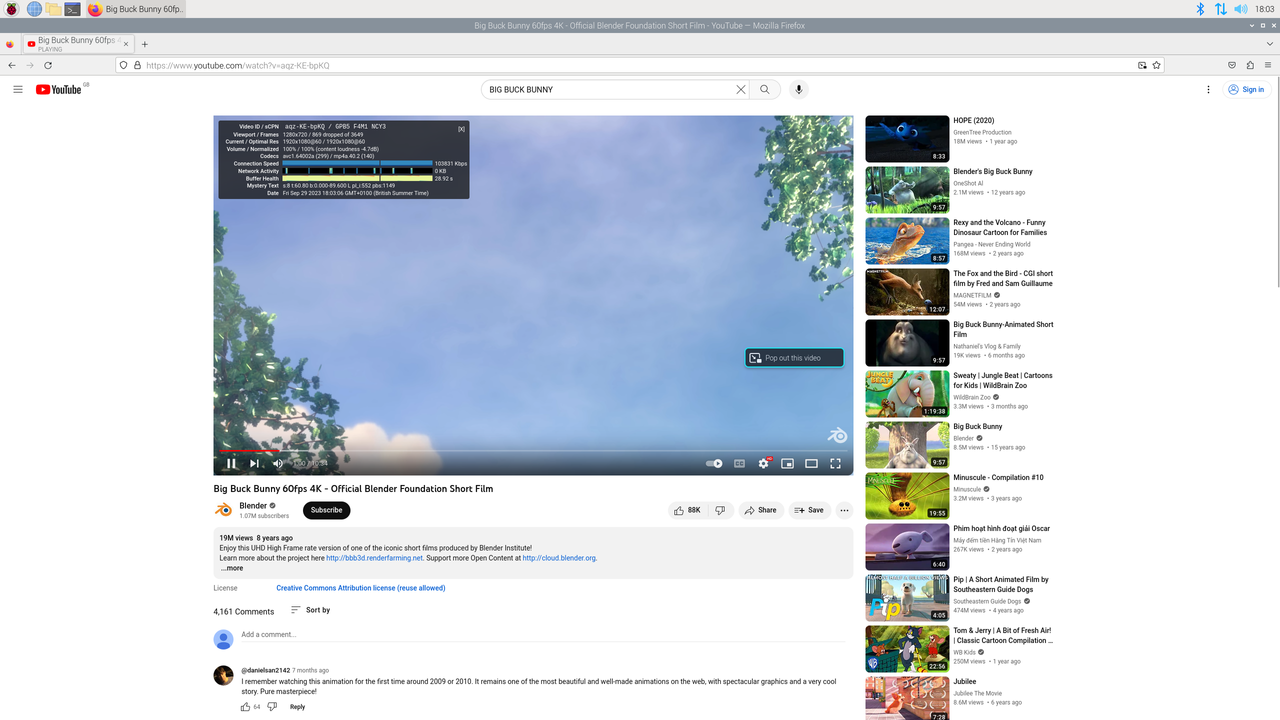This screenshot has width=1280, height=720.
Task: Expand description with ...more
Action: pos(232,568)
